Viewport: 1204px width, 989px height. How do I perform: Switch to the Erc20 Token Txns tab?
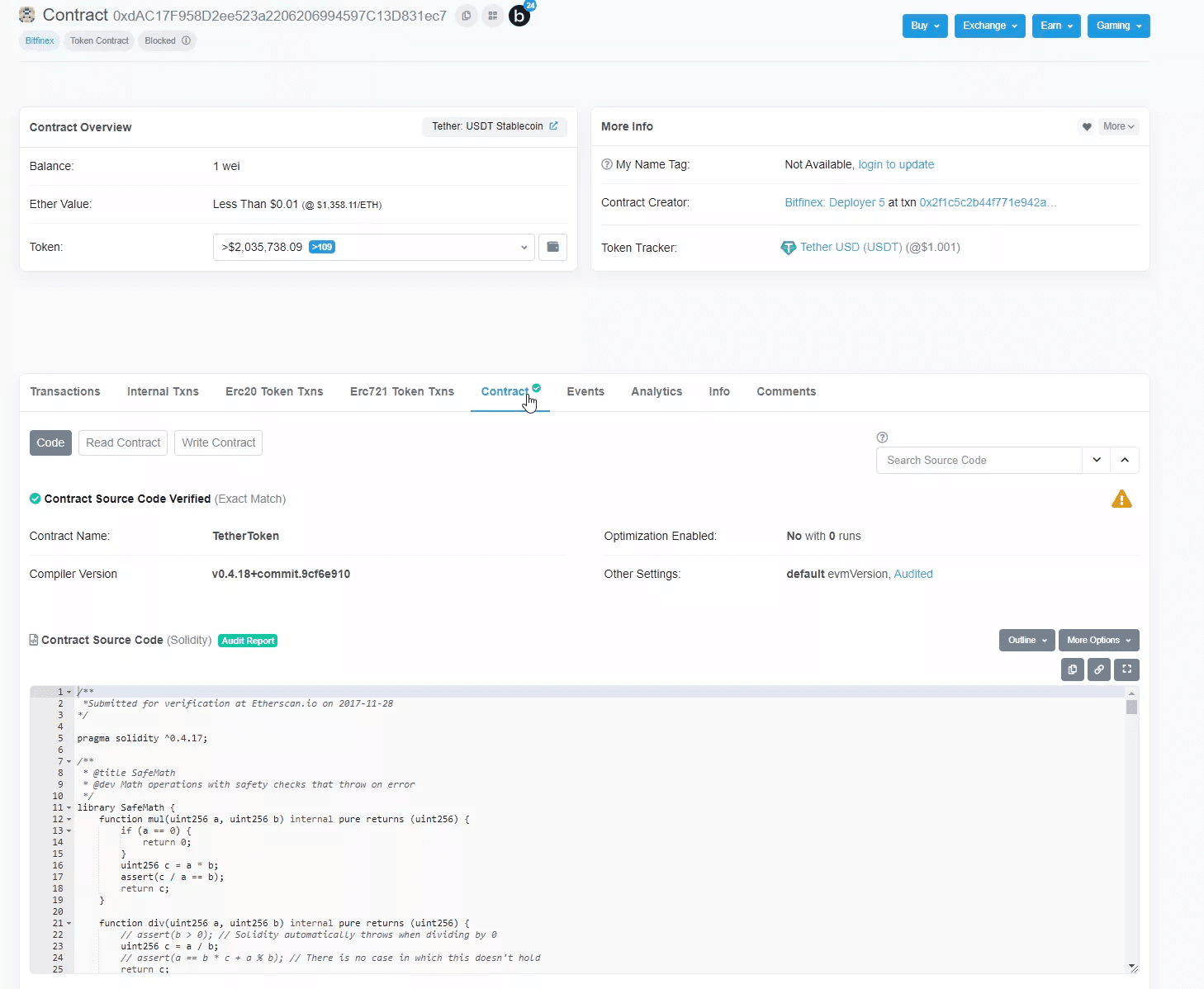point(274,392)
